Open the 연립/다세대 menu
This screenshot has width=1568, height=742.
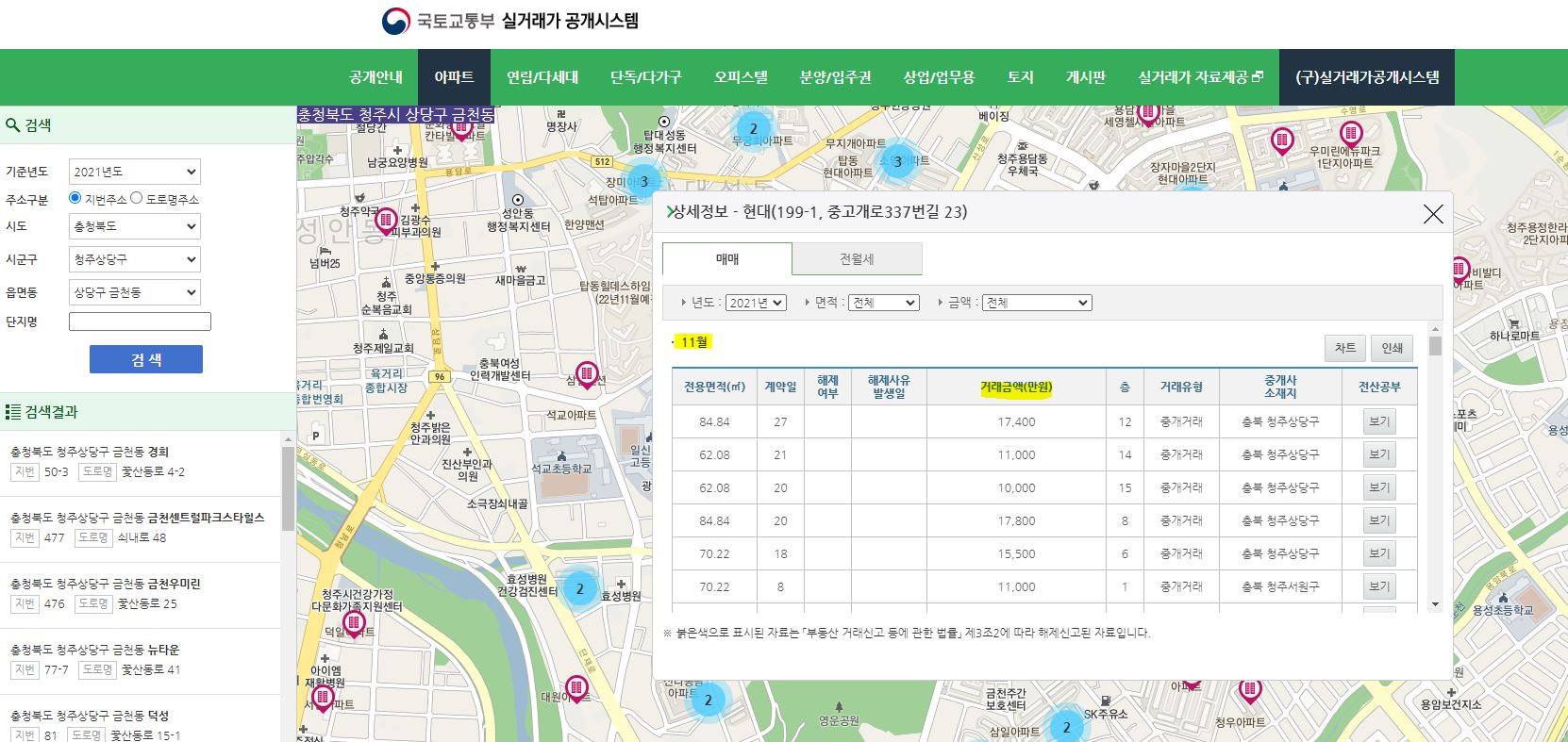(542, 77)
